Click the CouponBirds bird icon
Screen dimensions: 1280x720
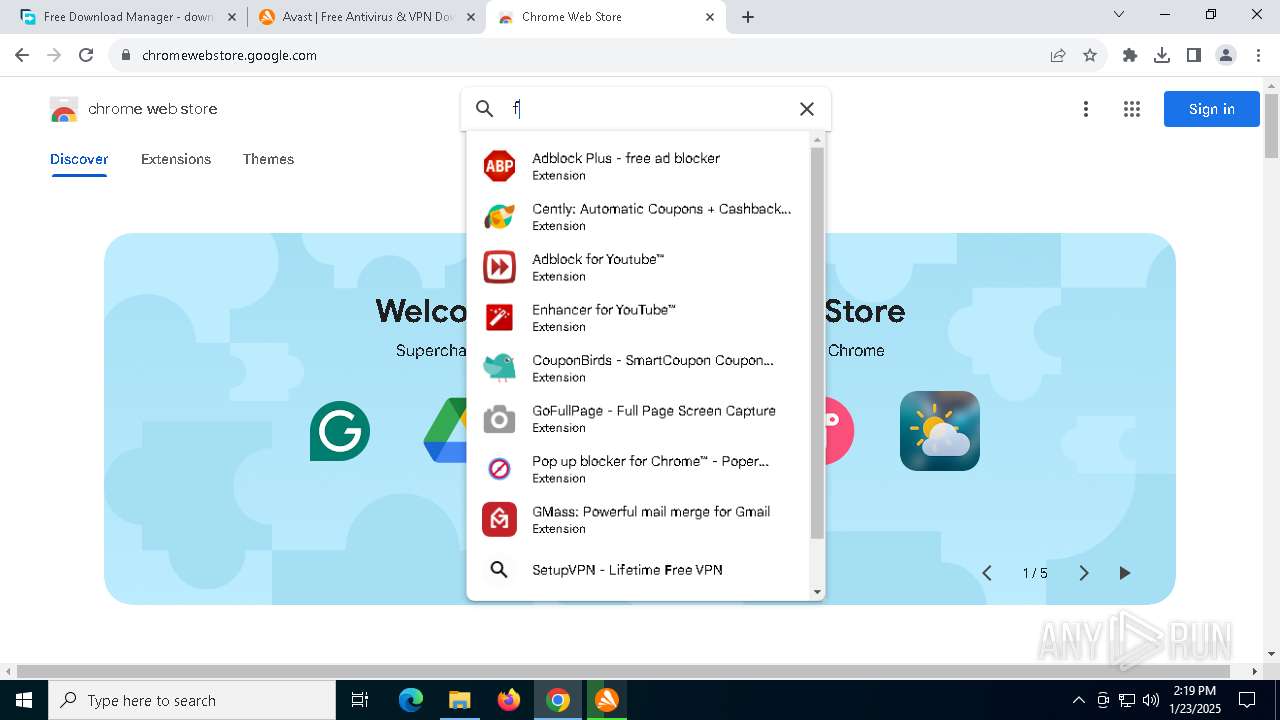pos(499,367)
